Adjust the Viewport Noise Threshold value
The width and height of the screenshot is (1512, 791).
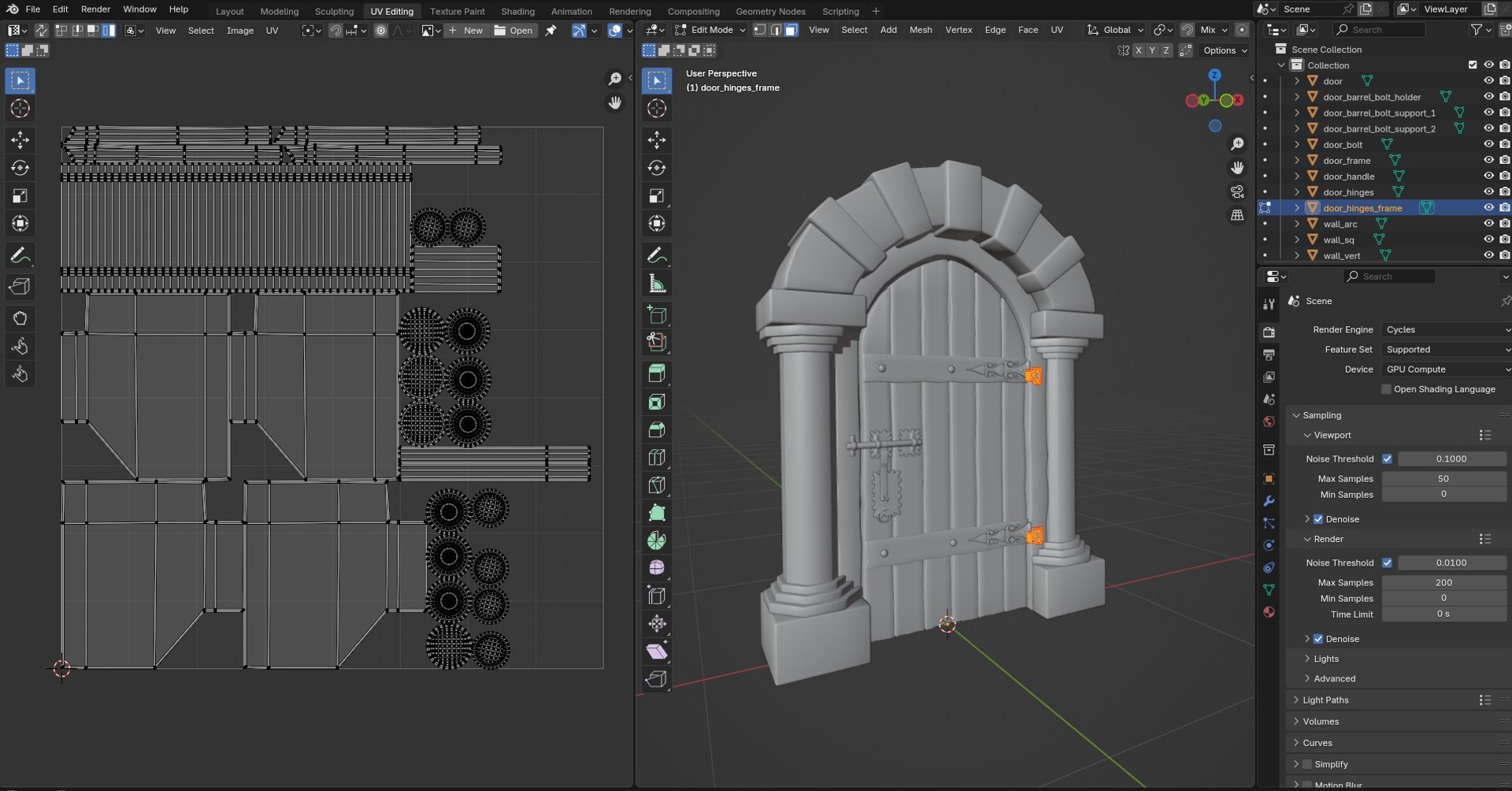1451,459
